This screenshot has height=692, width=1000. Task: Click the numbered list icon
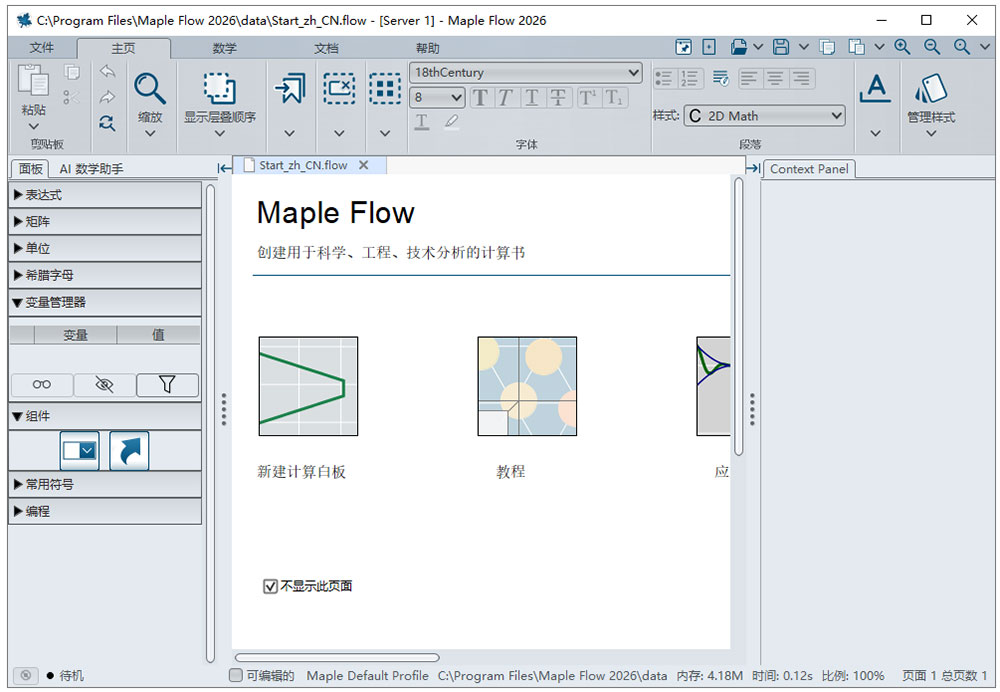tap(689, 78)
